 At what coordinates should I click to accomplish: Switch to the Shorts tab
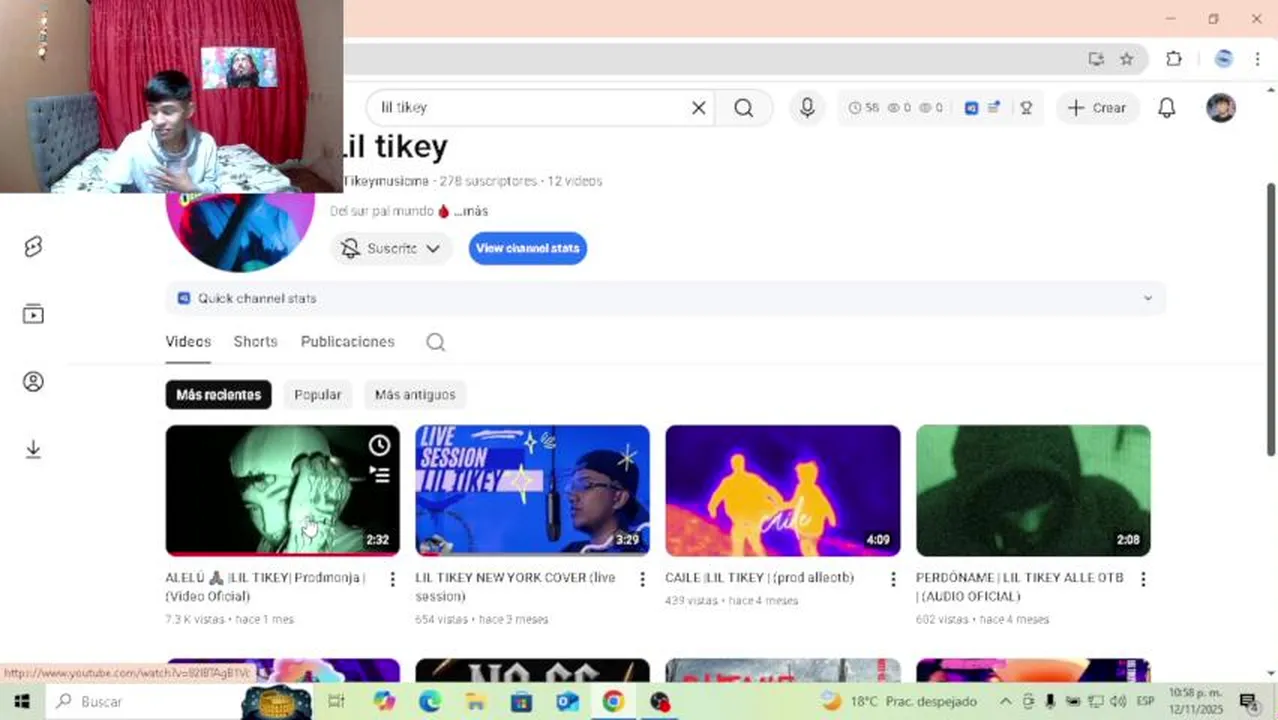255,342
